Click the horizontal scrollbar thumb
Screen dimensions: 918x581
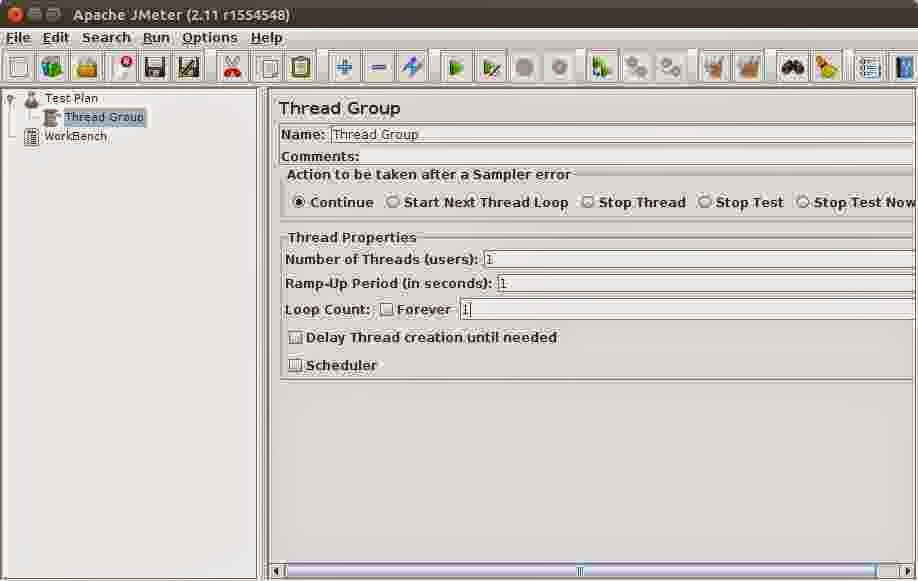click(581, 570)
